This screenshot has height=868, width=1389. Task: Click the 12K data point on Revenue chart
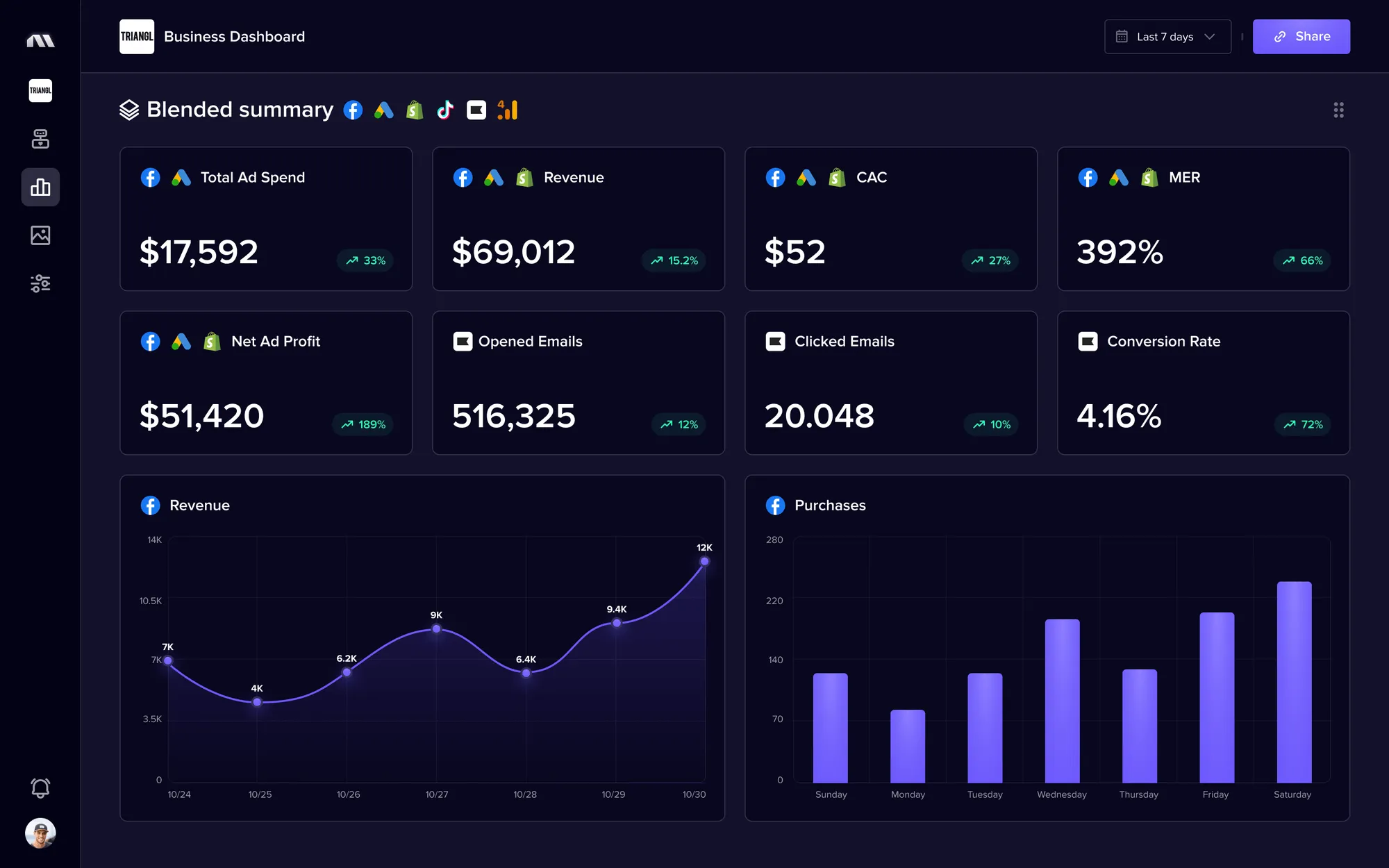(704, 561)
